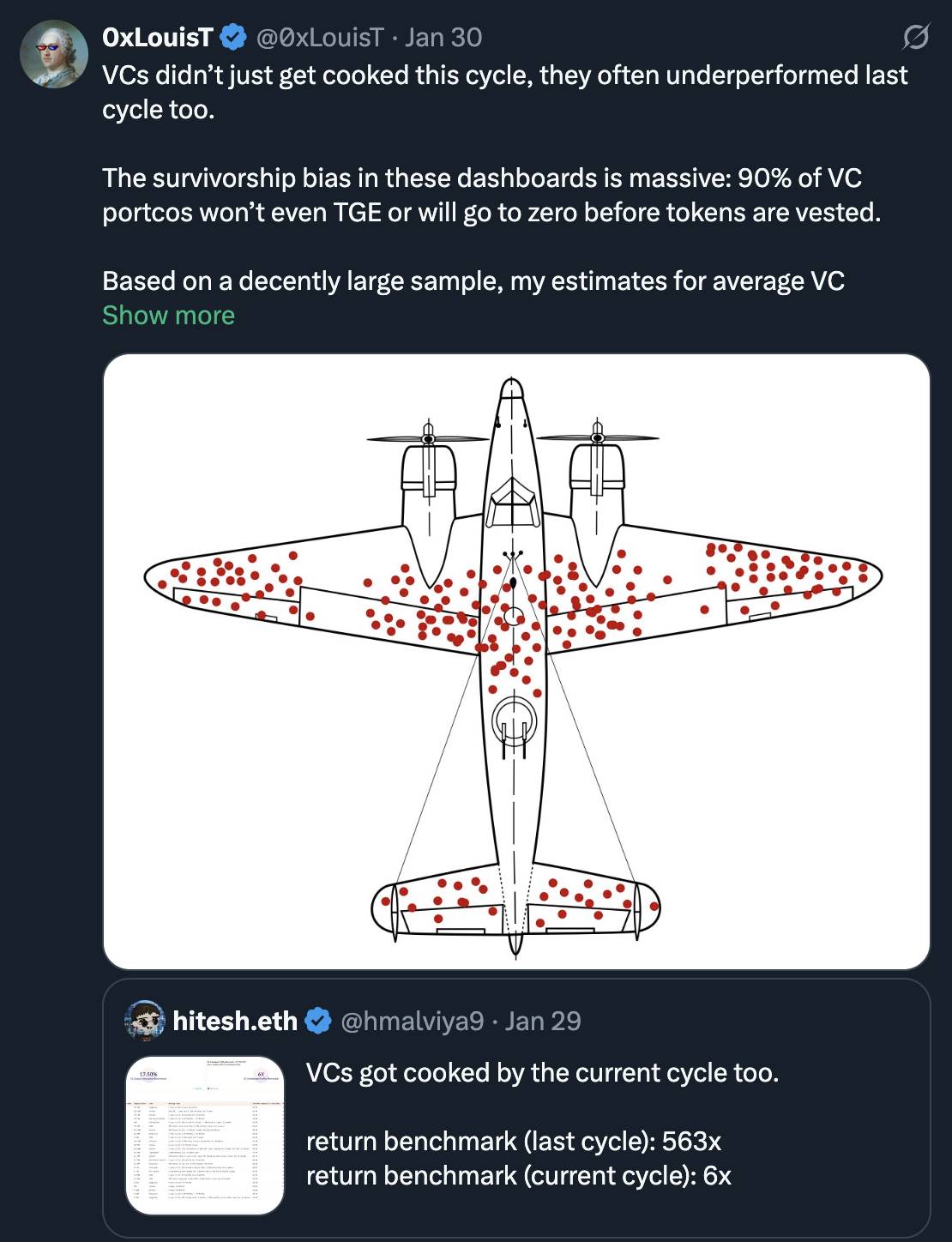Viewport: 952px width, 1242px height.
Task: Click the verified badge beside hitesh.eth
Action: coord(319,1021)
